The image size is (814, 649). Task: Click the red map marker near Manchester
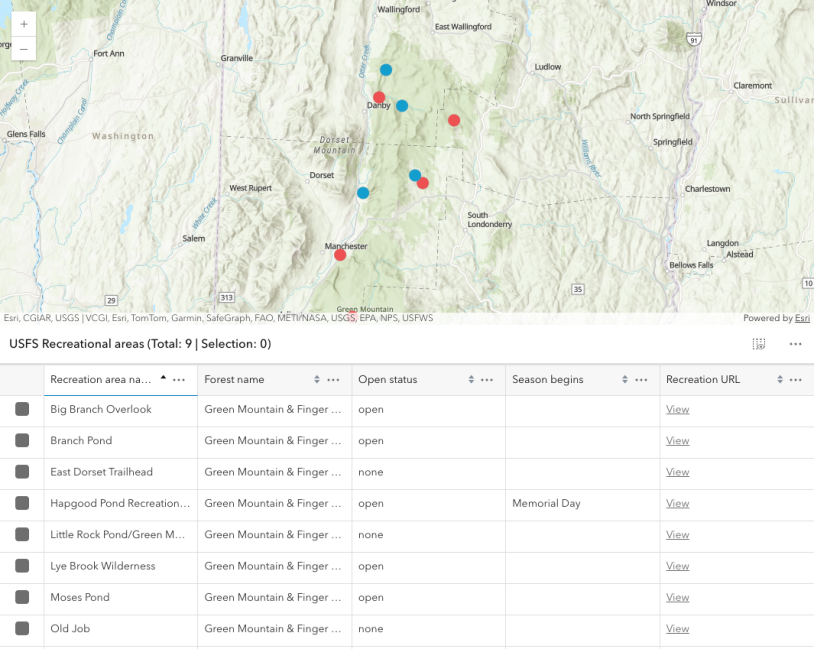(x=340, y=254)
